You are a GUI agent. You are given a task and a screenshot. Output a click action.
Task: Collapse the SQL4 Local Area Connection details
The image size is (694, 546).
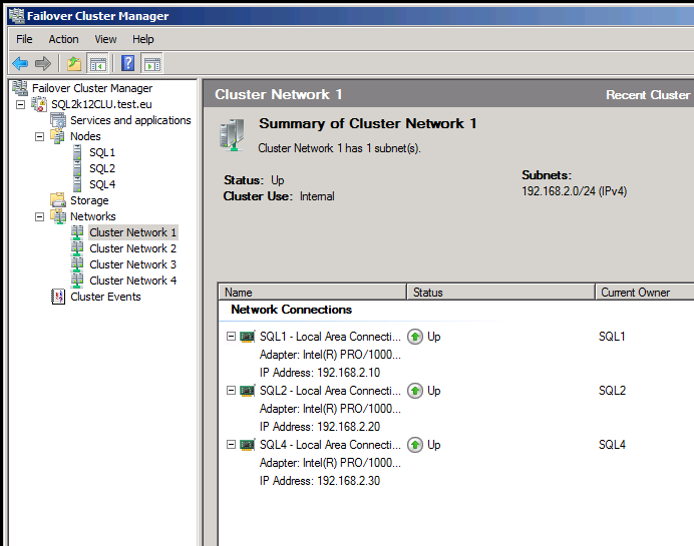tap(231, 445)
